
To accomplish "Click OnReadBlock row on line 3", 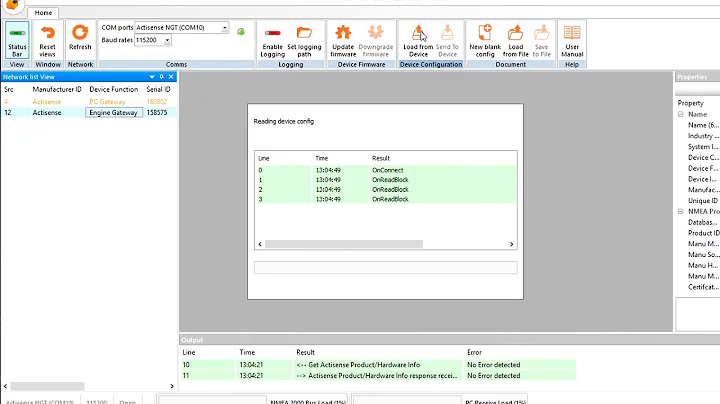I will click(x=386, y=199).
